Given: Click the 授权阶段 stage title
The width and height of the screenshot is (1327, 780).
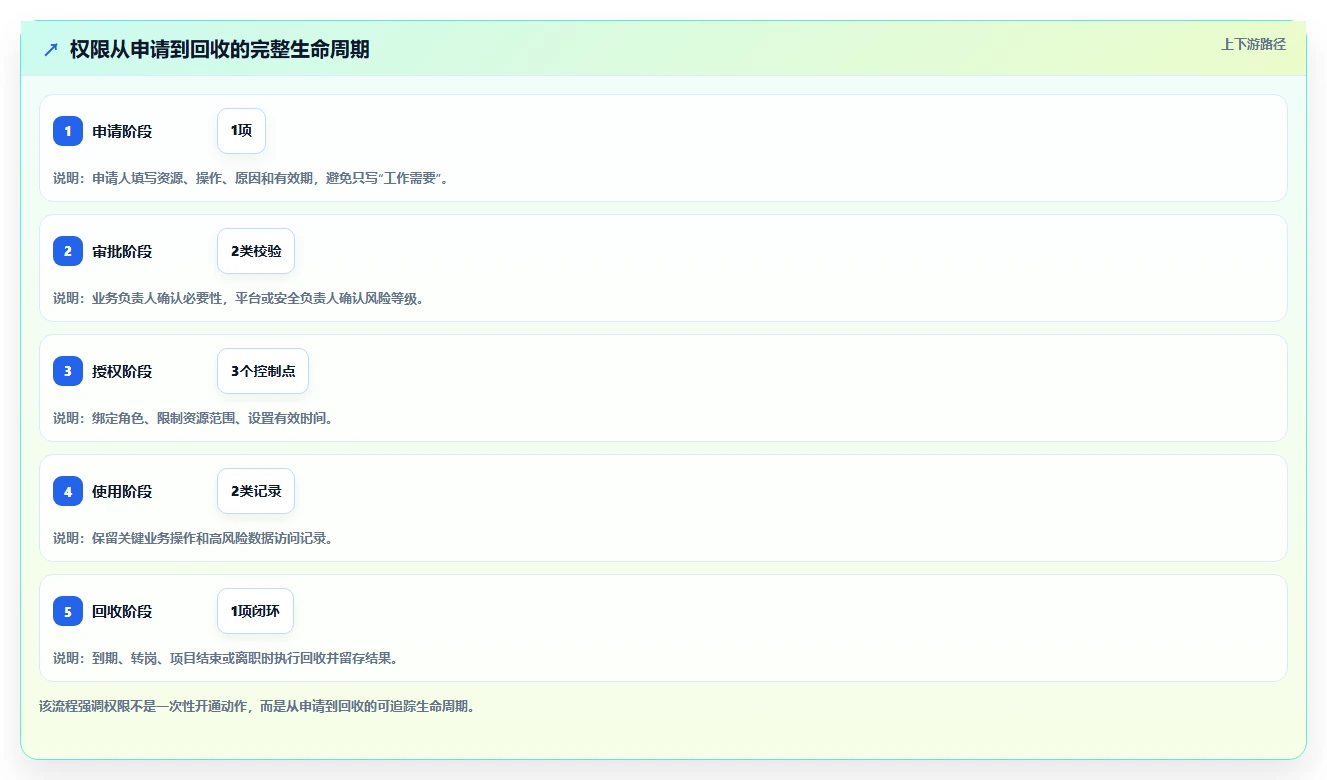Looking at the screenshot, I should coord(122,371).
